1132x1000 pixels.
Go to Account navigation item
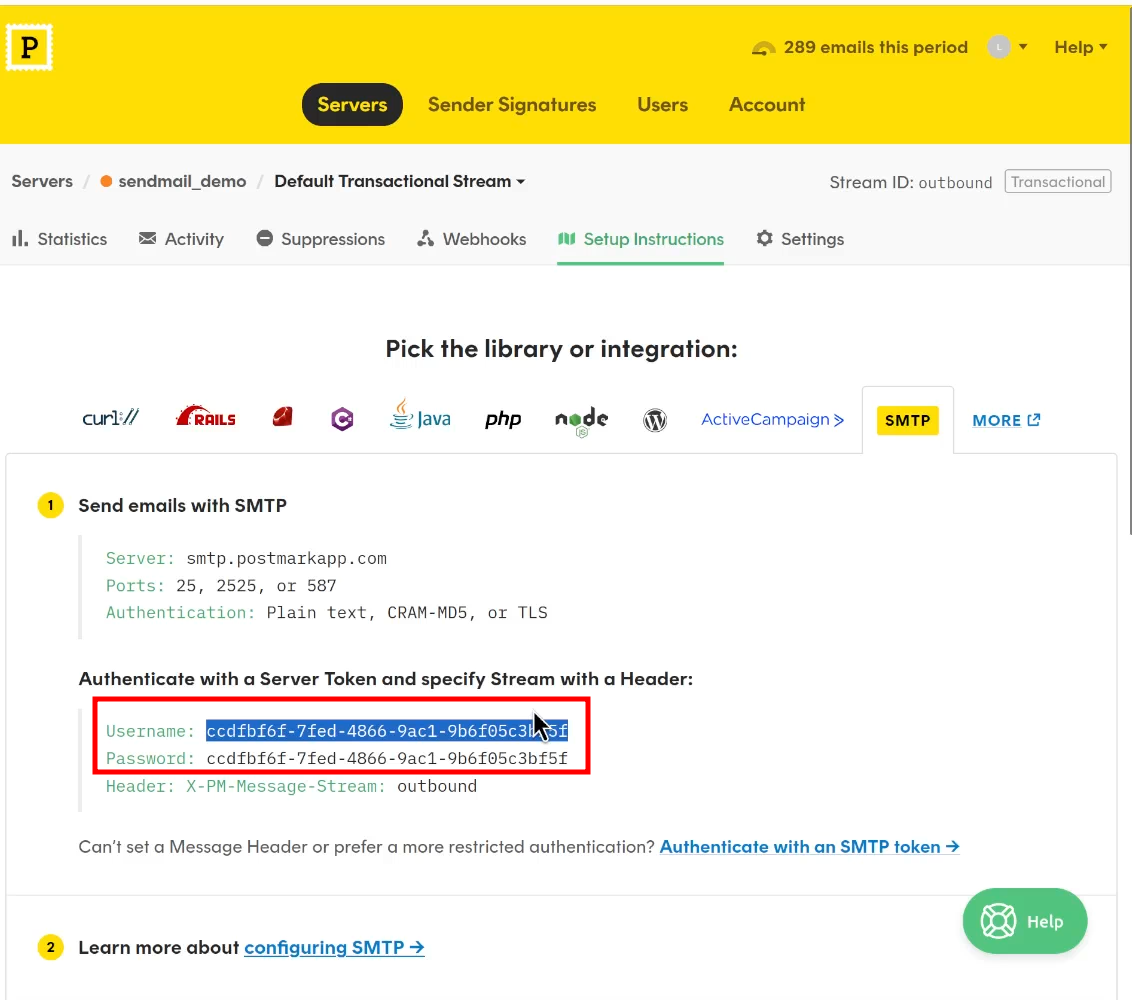(767, 105)
